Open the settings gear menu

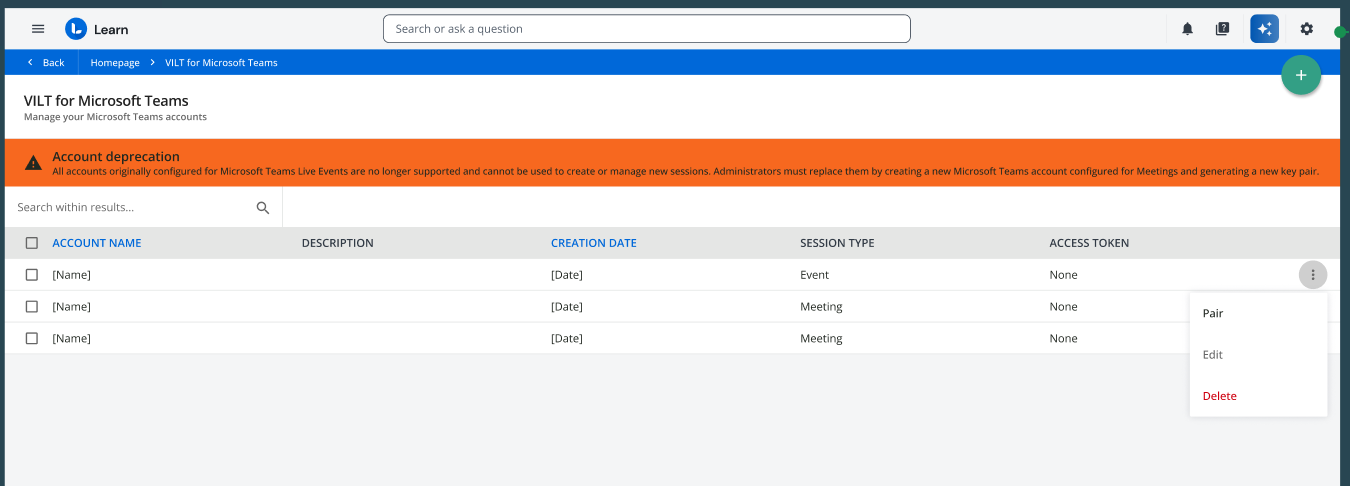(1306, 29)
